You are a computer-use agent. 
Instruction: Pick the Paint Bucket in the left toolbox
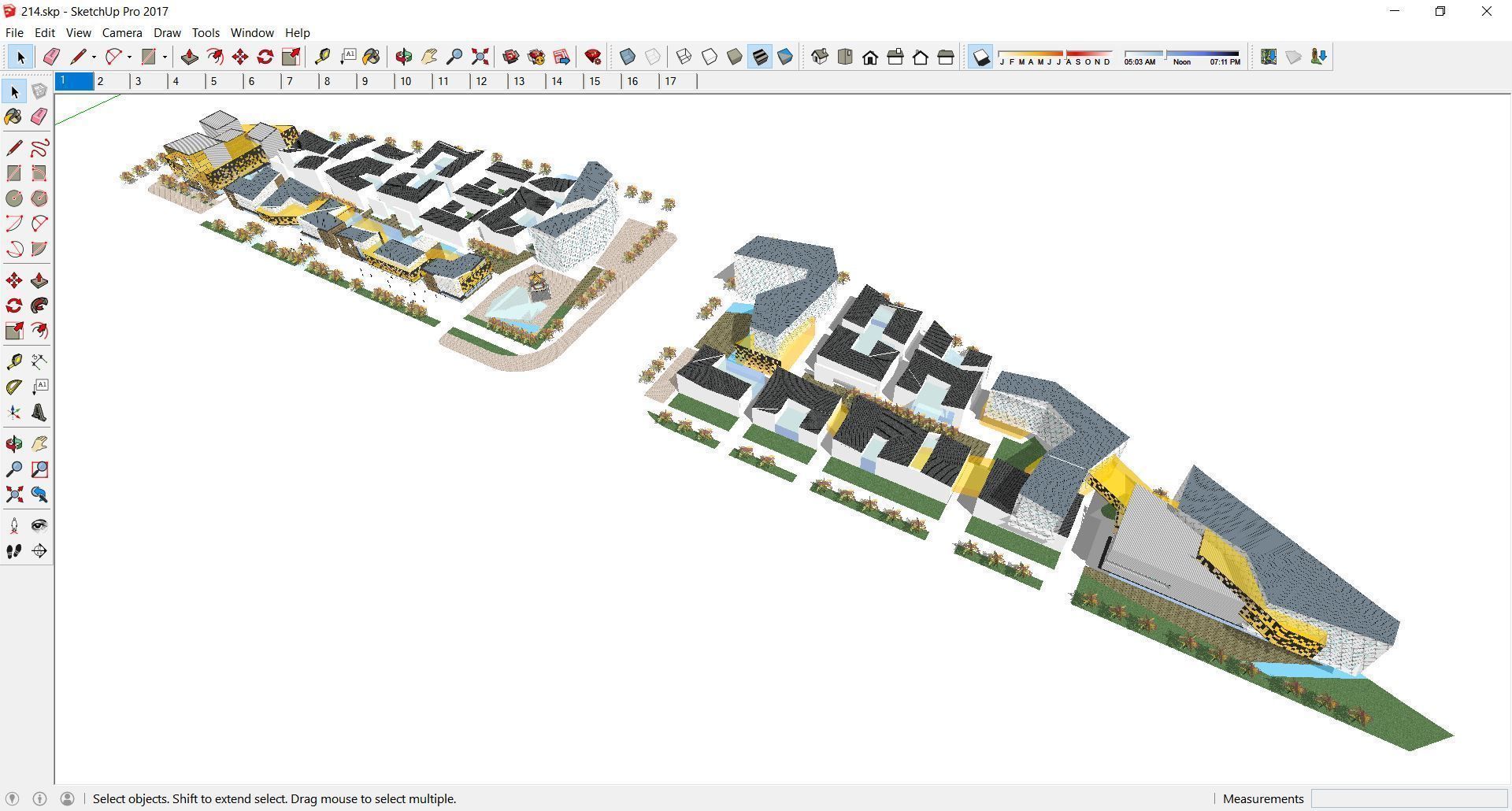pos(14,117)
